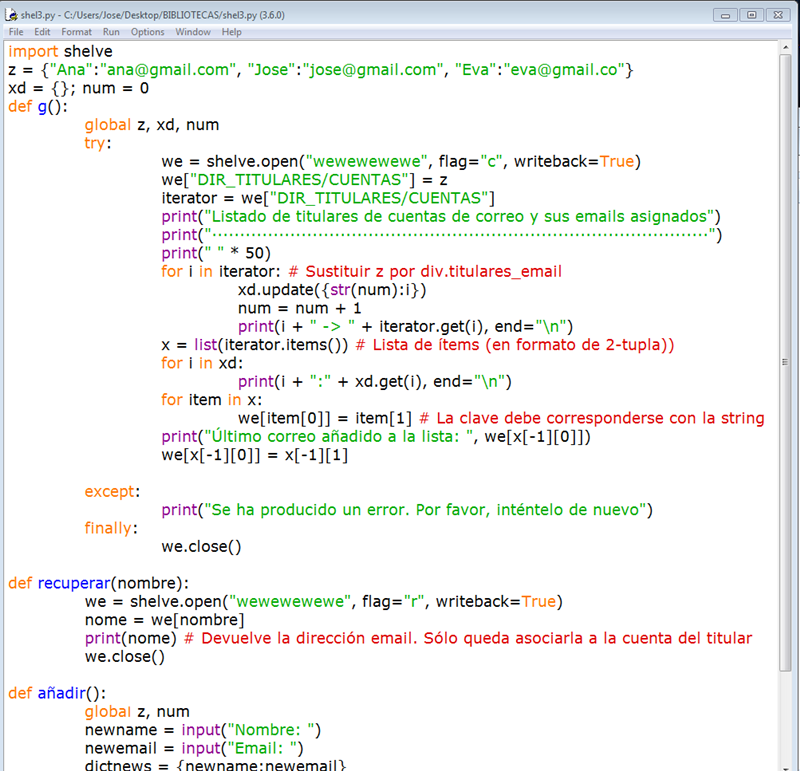
Task: Click the 'Listado de titulares de cuentas' string
Action: (x=459, y=216)
